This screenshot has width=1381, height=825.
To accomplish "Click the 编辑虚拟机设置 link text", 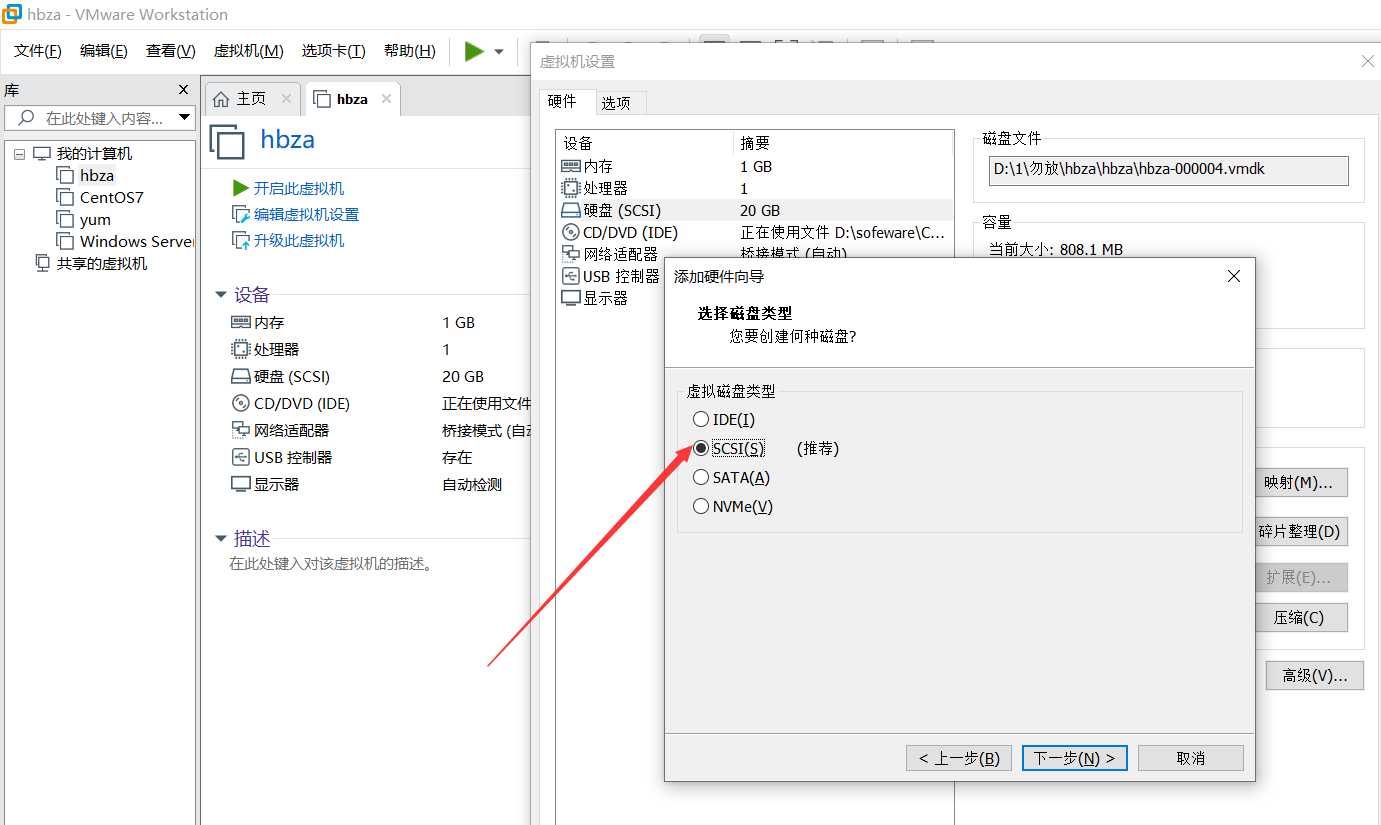I will pos(306,214).
